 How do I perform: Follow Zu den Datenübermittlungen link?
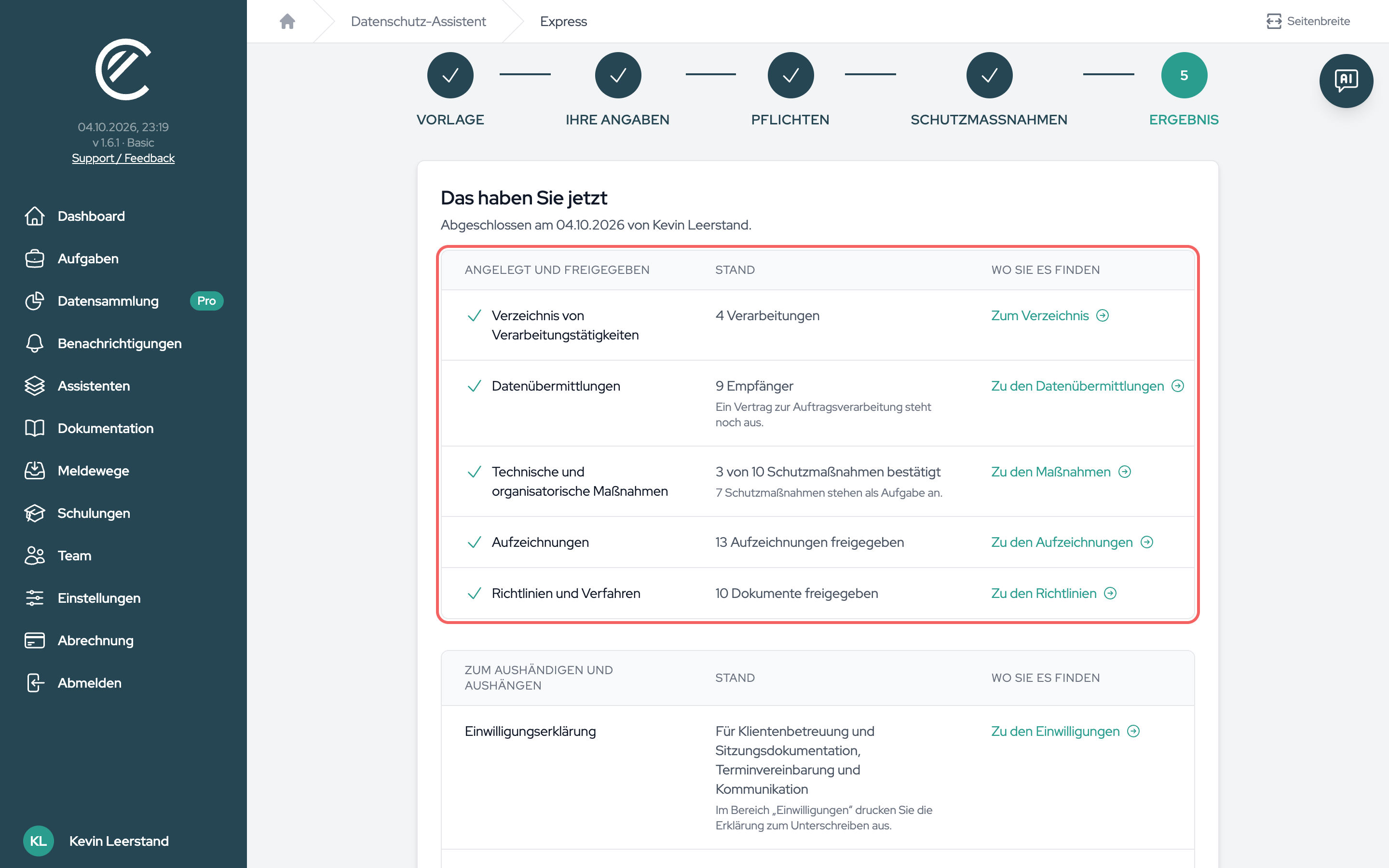1087,386
